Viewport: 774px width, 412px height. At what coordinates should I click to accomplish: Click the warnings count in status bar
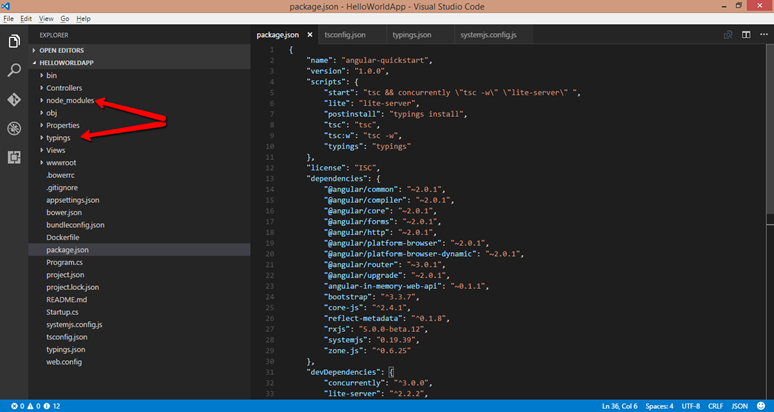click(34, 406)
